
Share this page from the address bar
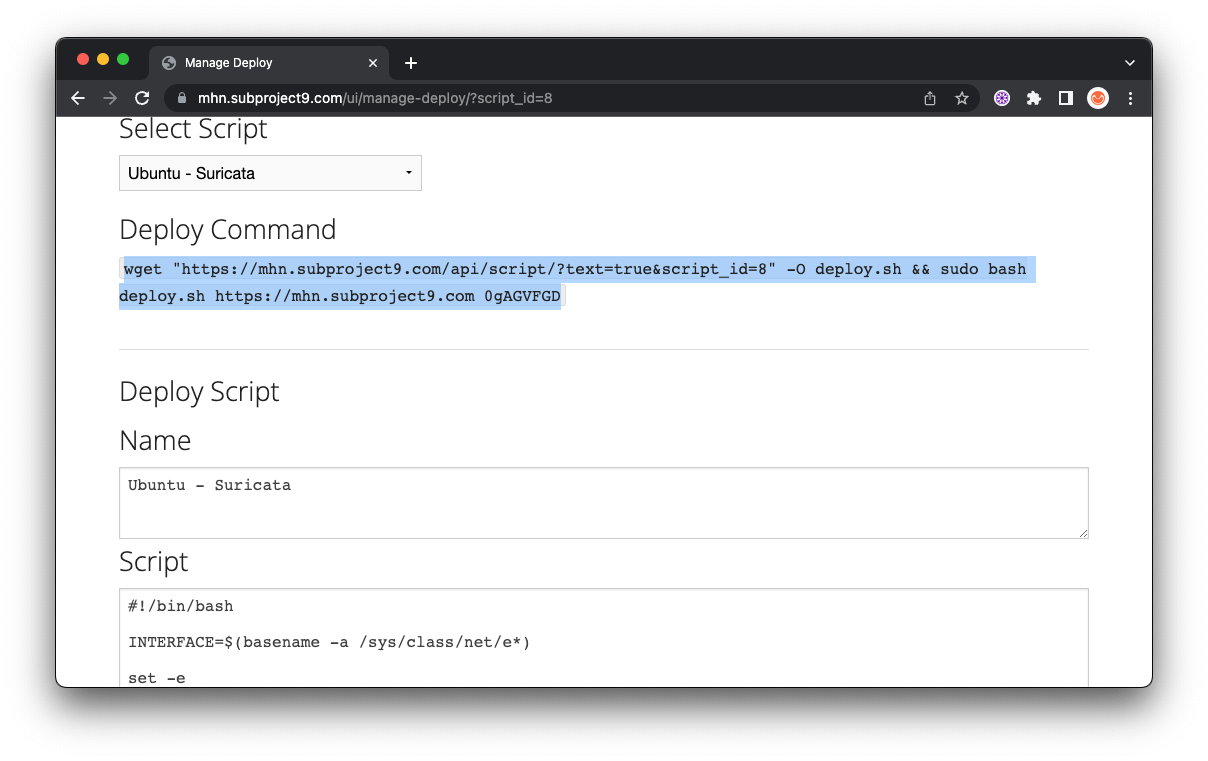[930, 98]
